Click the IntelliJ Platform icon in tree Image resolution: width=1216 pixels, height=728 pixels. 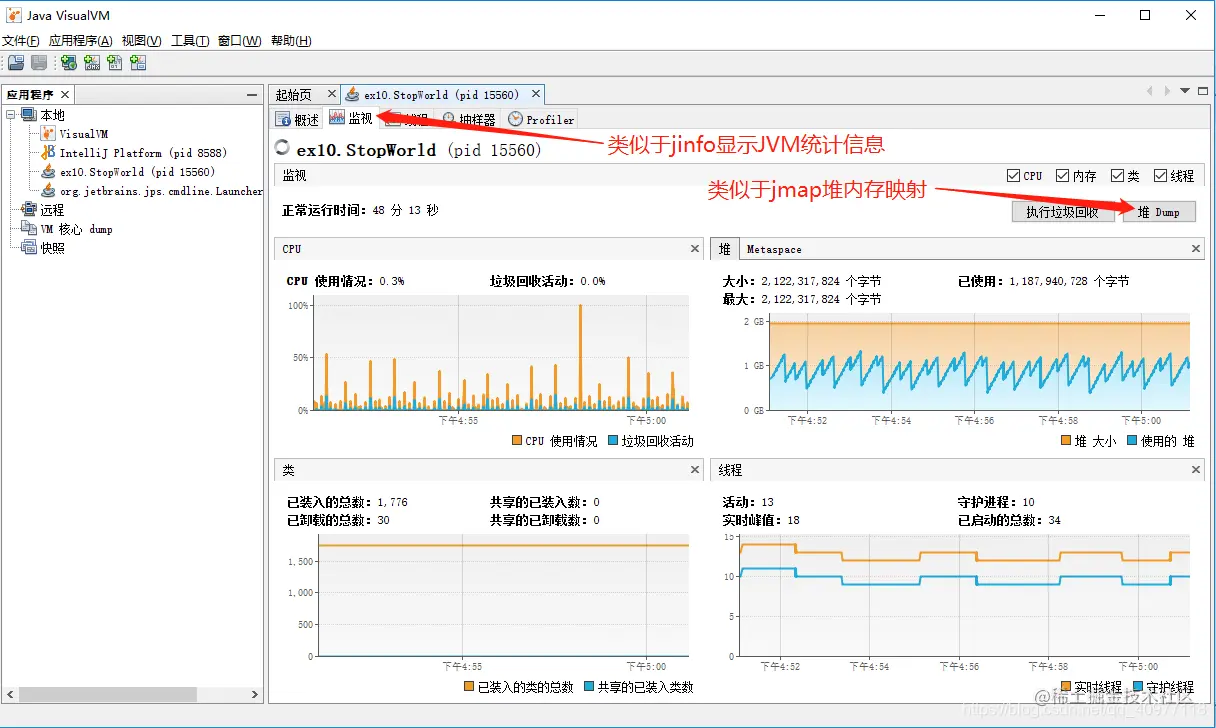(x=48, y=152)
